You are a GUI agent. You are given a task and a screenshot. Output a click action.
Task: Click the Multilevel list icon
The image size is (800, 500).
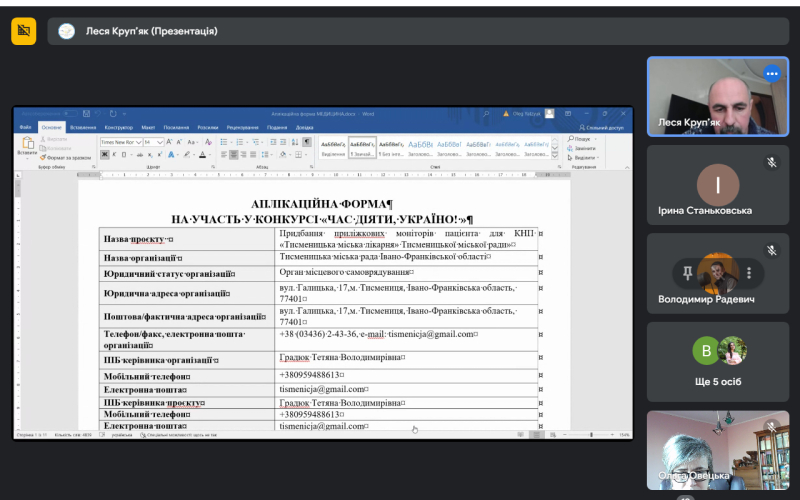point(256,142)
